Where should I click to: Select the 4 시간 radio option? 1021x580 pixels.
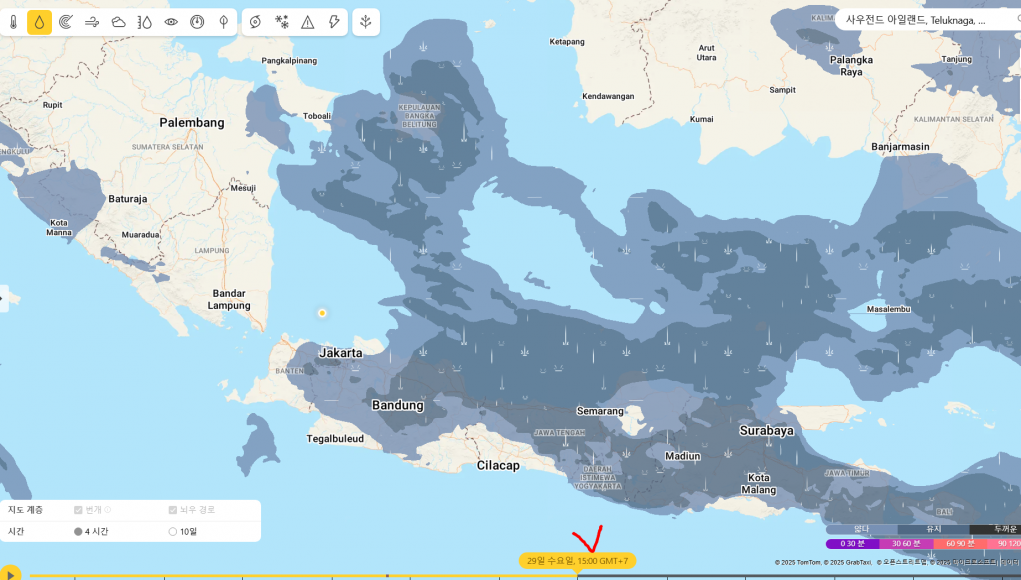point(79,531)
